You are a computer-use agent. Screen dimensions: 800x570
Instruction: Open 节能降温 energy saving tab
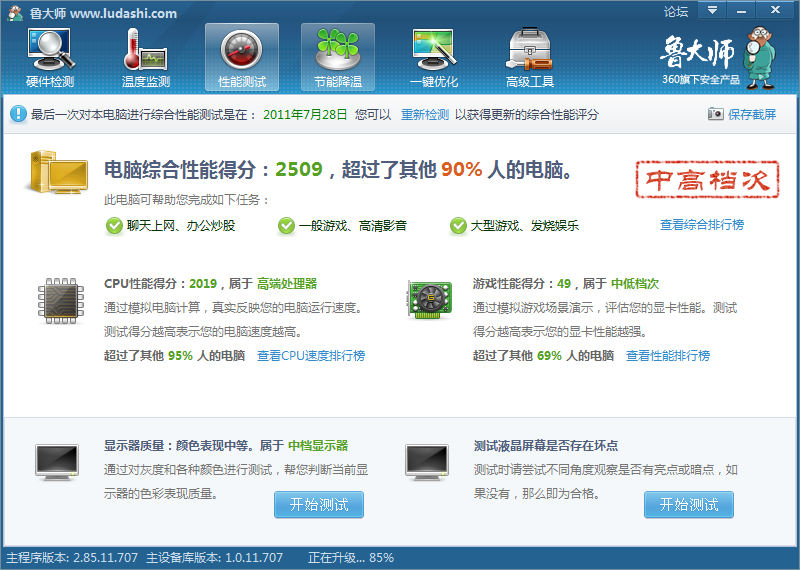pyautogui.click(x=338, y=58)
